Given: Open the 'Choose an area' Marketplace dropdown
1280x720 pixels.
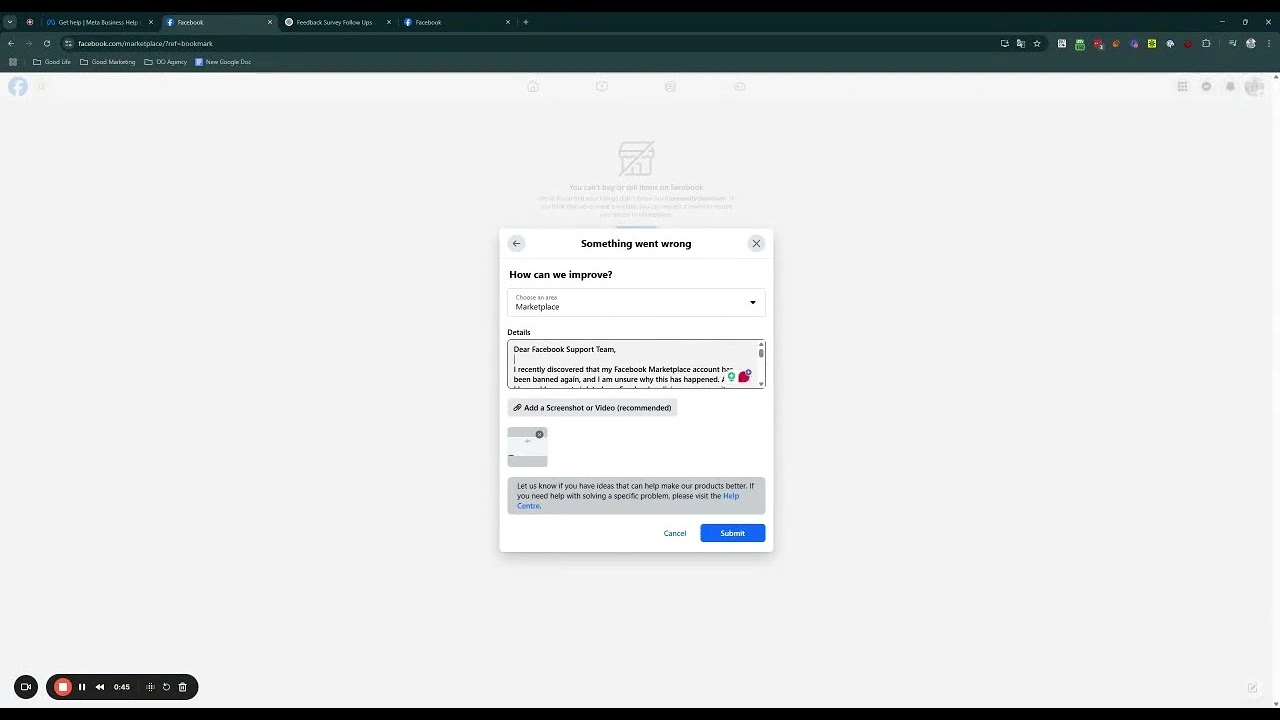Looking at the screenshot, I should (x=636, y=302).
